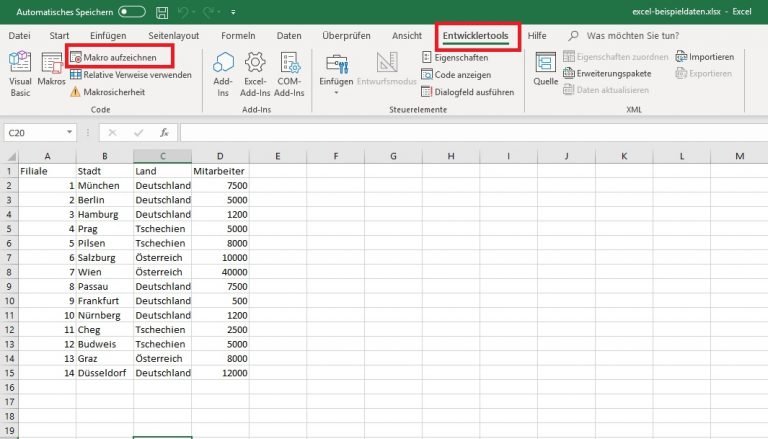Viewport: 768px width, 439px height.
Task: Open the Datei tab
Action: tap(19, 35)
